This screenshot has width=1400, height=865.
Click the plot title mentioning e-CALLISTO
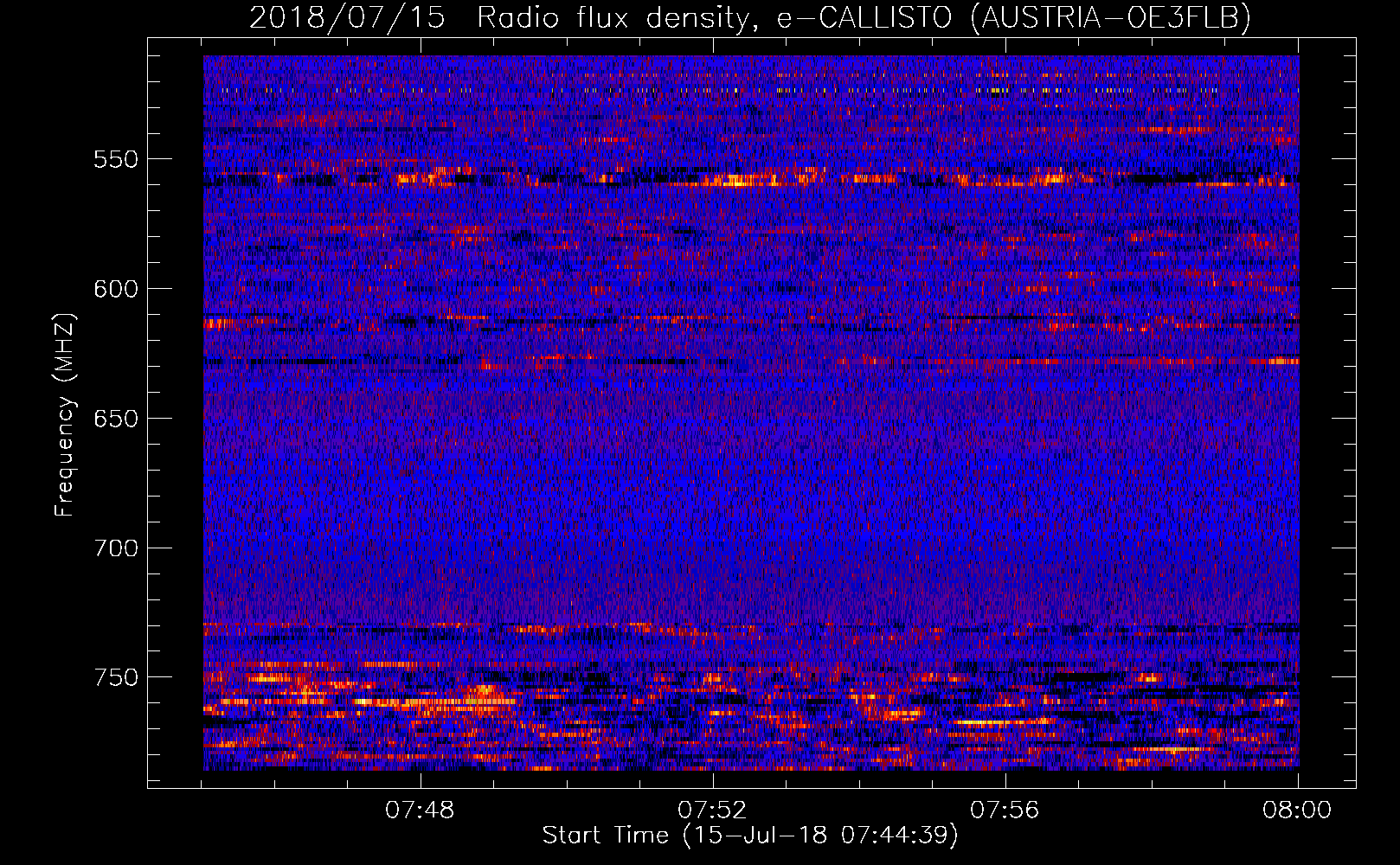pos(749,17)
